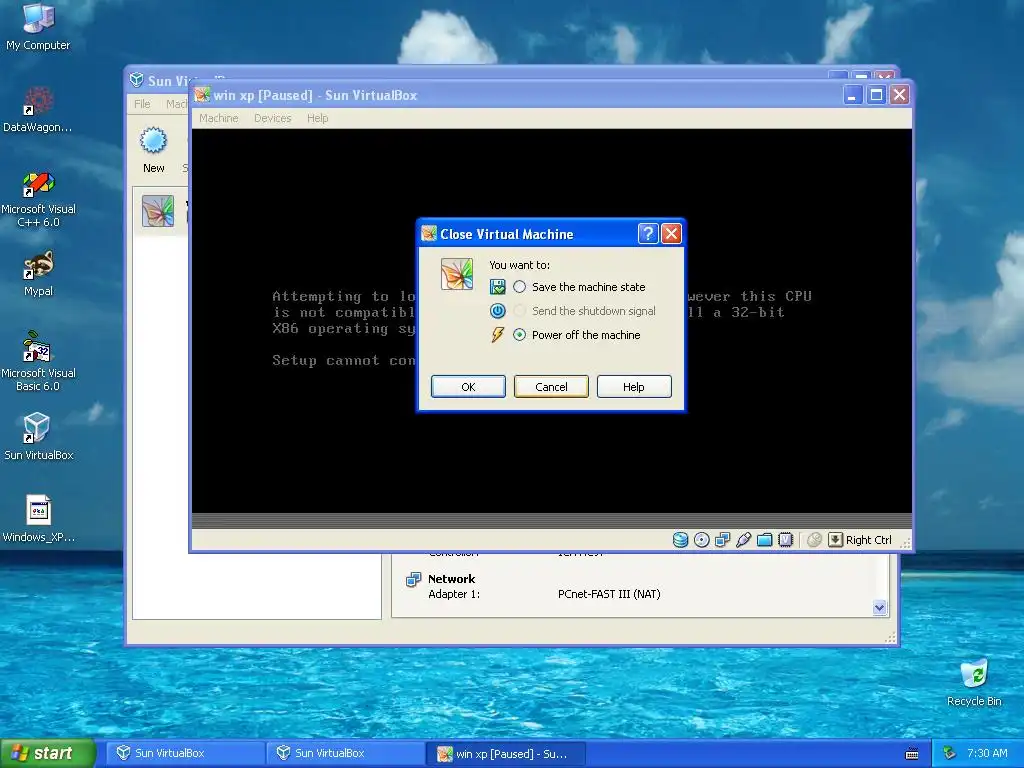Click the keyboard capture arrow icon by Right Ctrl
Screen dimensions: 1024x768
835,540
